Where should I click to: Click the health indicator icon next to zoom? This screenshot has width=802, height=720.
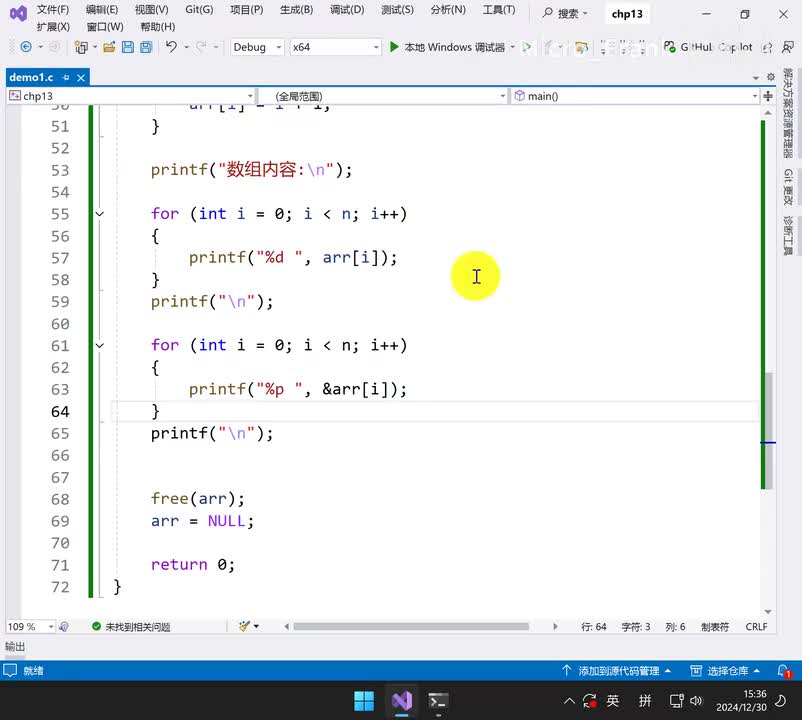(x=64, y=626)
